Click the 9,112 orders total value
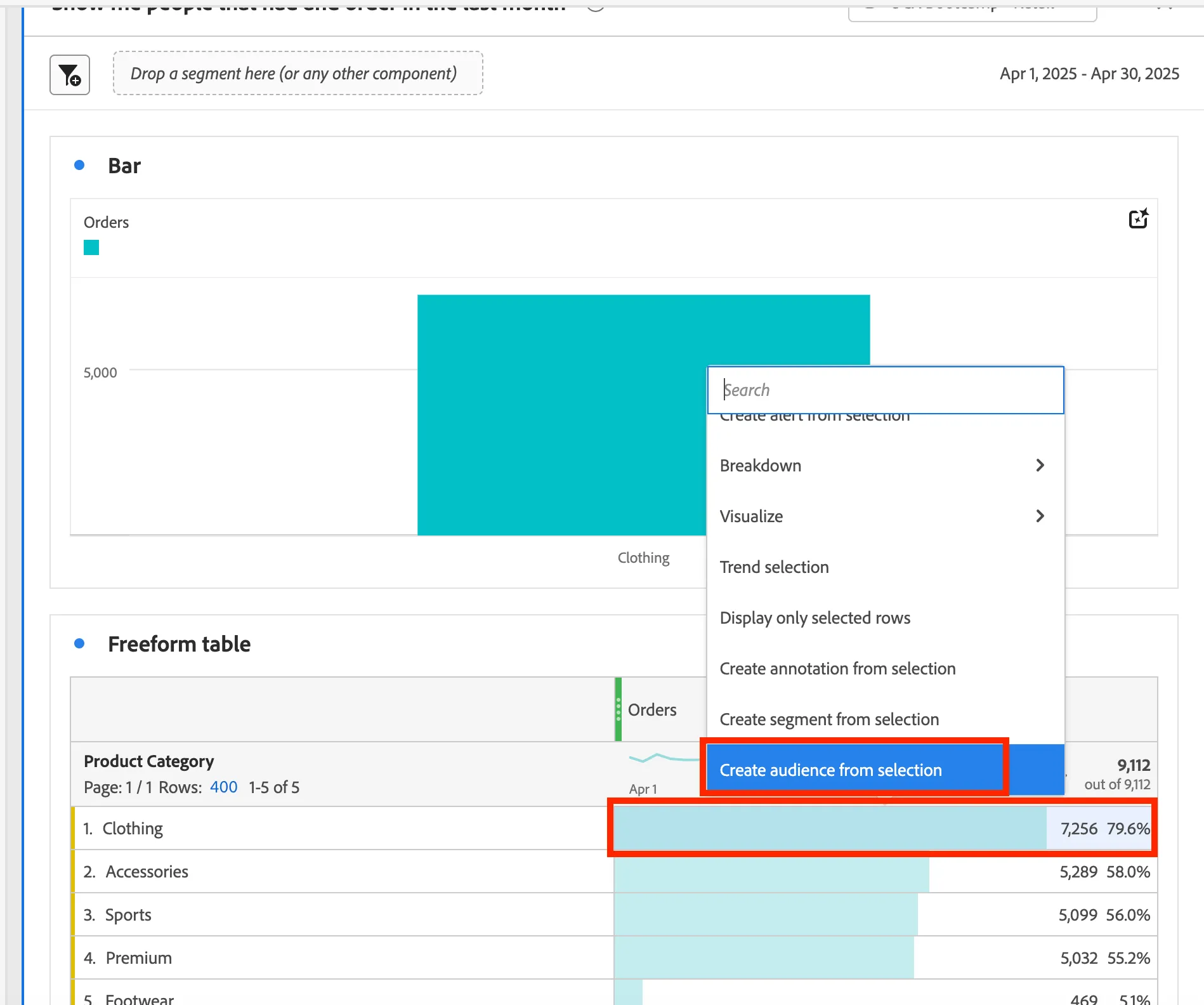 pyautogui.click(x=1134, y=765)
